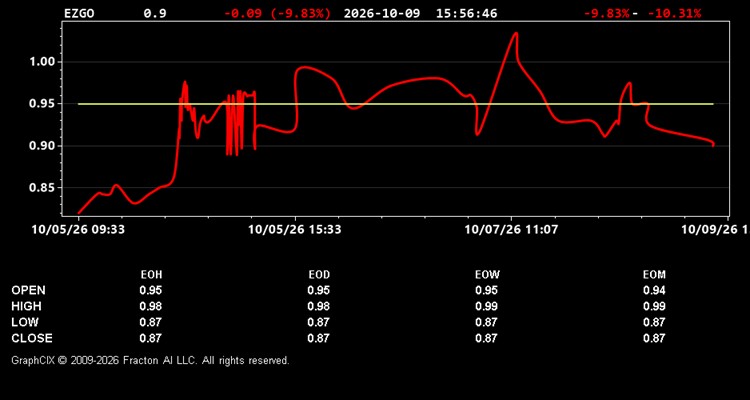
Task: Click the 10/07/26 11:07 x-axis label
Action: [511, 230]
